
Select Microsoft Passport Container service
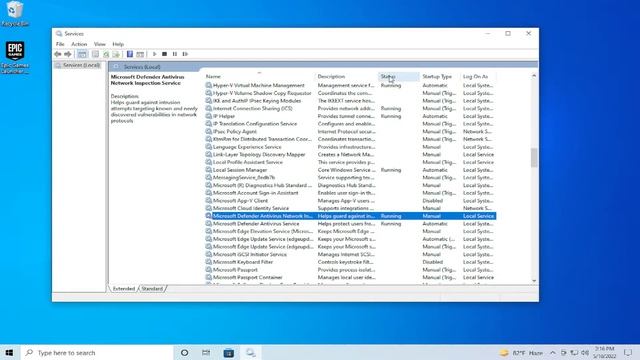point(350,278)
